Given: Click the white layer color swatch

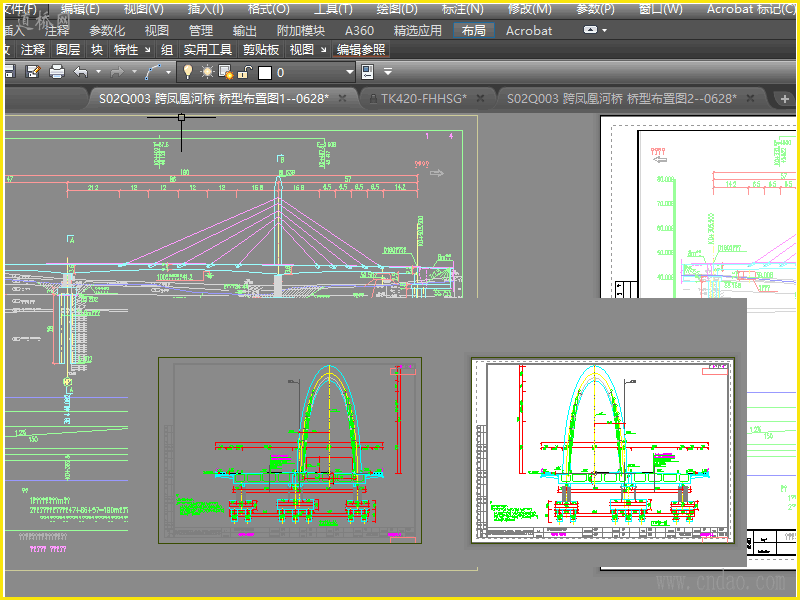Looking at the screenshot, I should coord(265,72).
